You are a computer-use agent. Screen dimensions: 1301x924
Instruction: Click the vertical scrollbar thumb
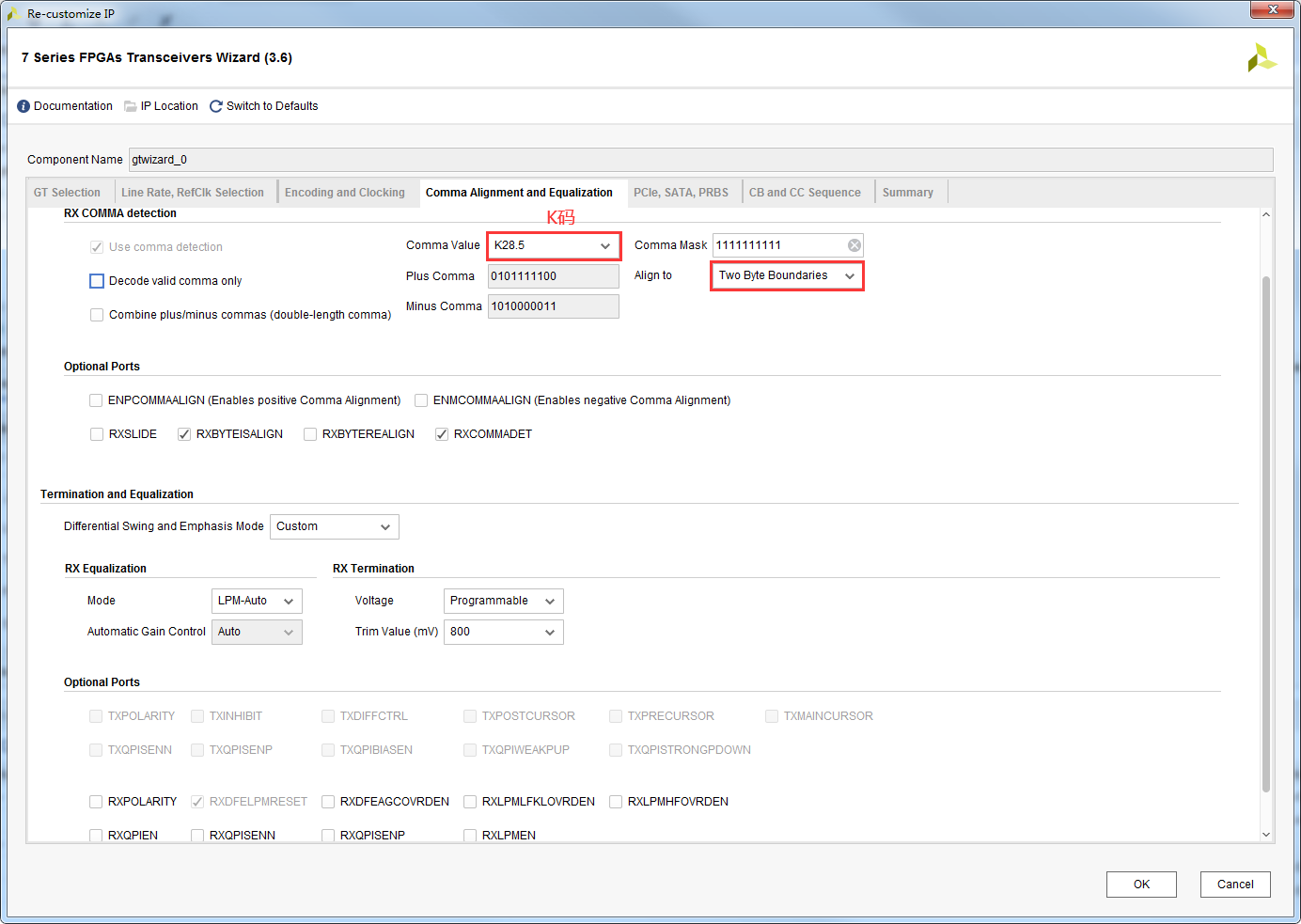coord(1265,534)
